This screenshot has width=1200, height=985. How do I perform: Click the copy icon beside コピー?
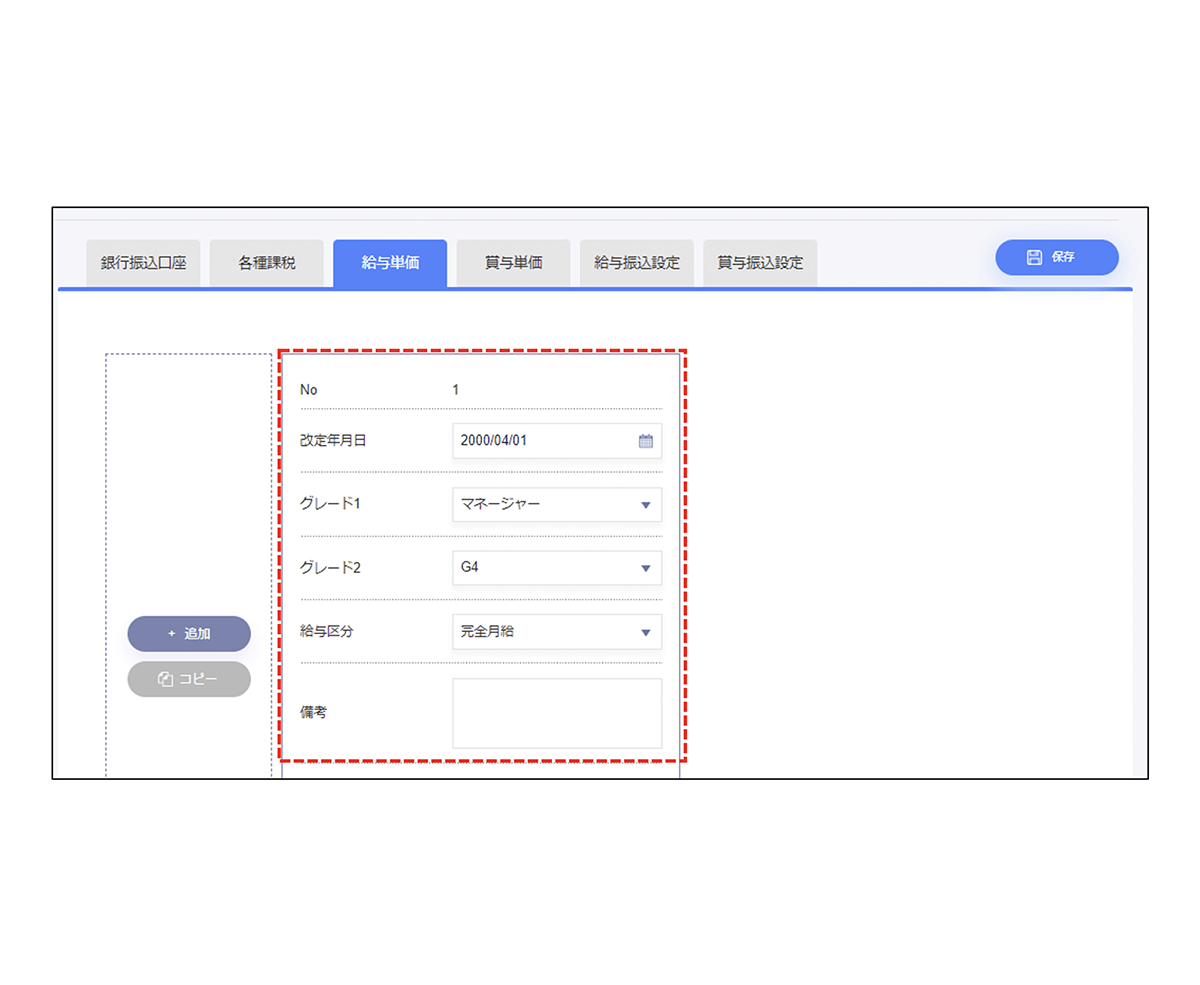[x=166, y=679]
